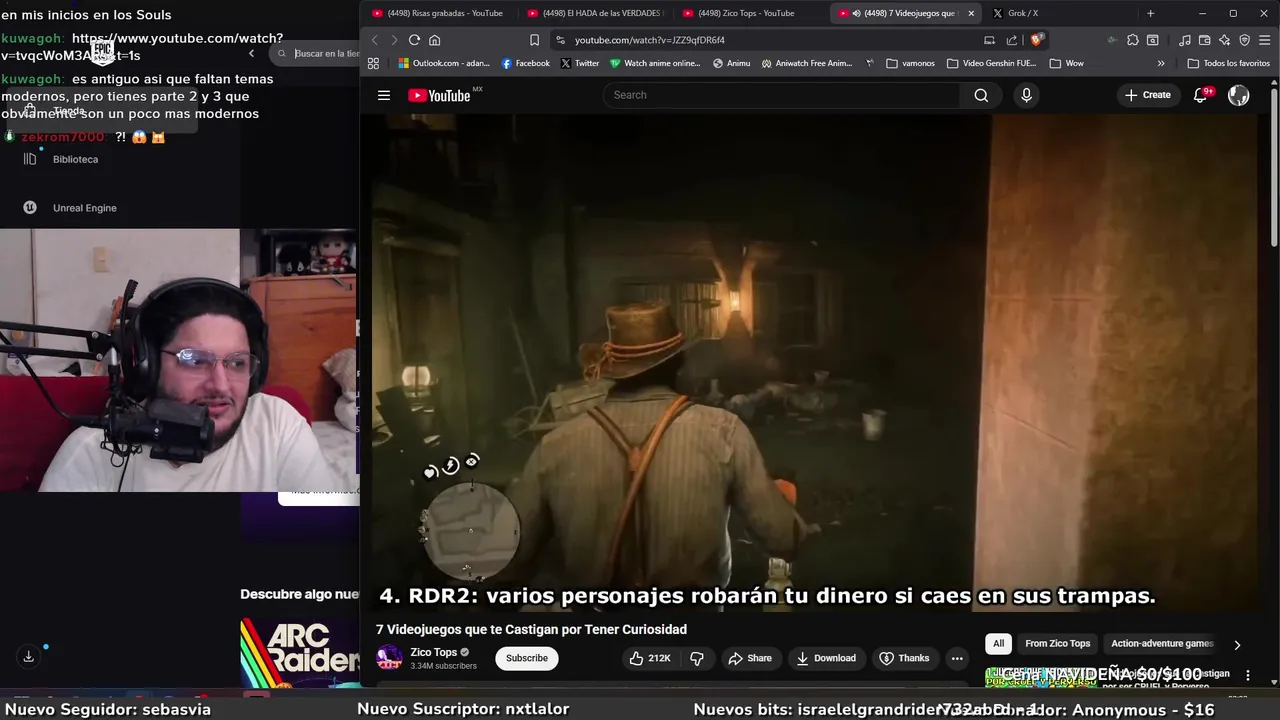Select the All filter chip
The width and height of the screenshot is (1280, 720).
[998, 644]
